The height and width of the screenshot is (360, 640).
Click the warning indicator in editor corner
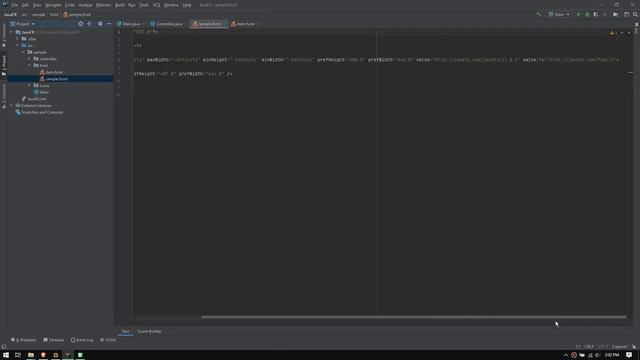[613, 33]
